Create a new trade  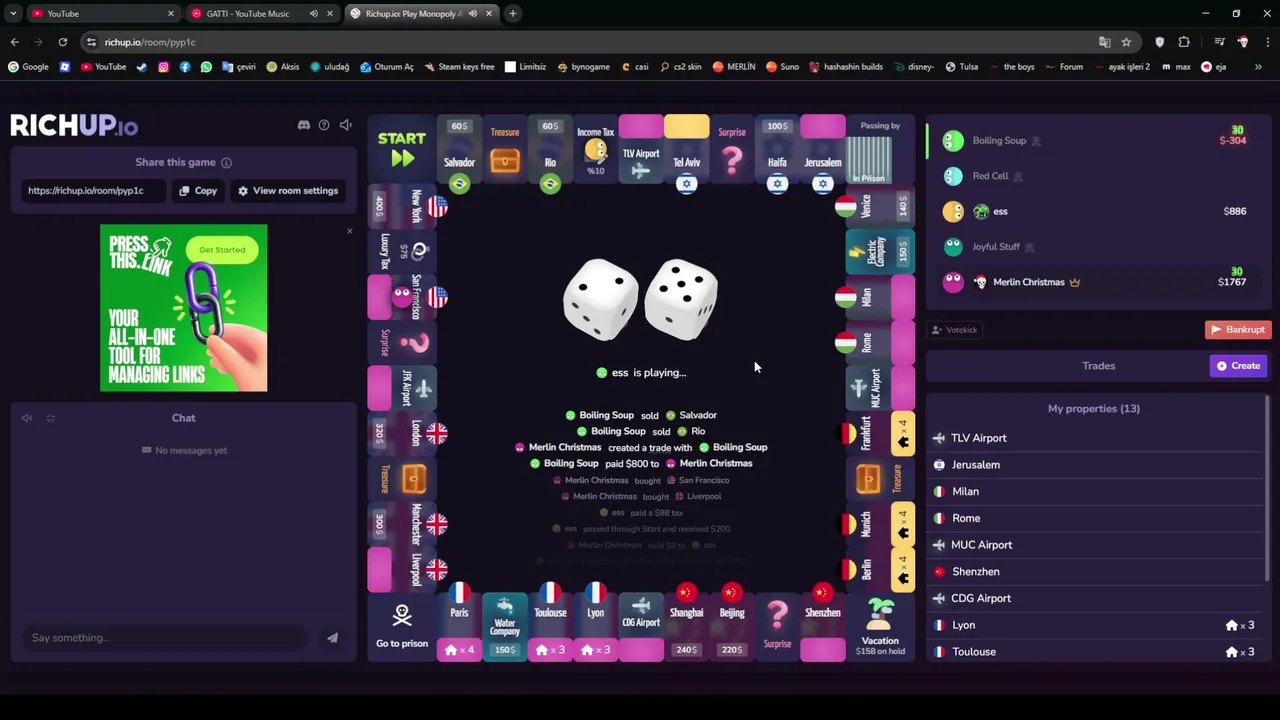(1239, 366)
